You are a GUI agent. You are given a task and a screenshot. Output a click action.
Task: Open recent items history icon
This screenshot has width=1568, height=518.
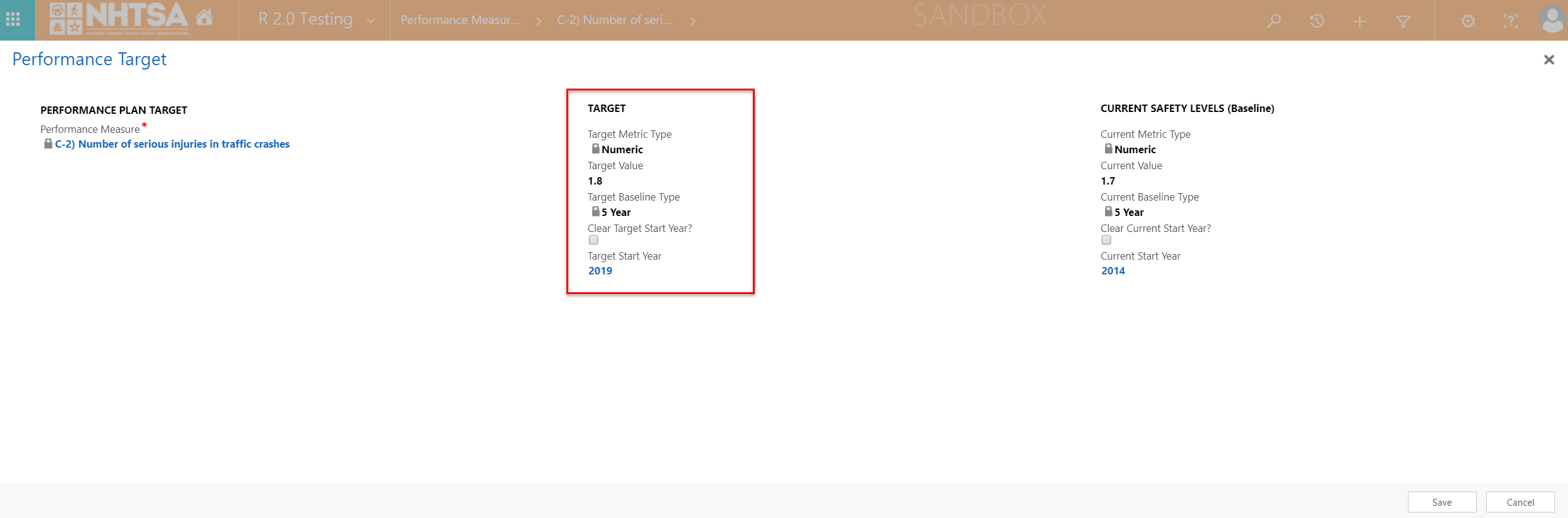[x=1317, y=21]
